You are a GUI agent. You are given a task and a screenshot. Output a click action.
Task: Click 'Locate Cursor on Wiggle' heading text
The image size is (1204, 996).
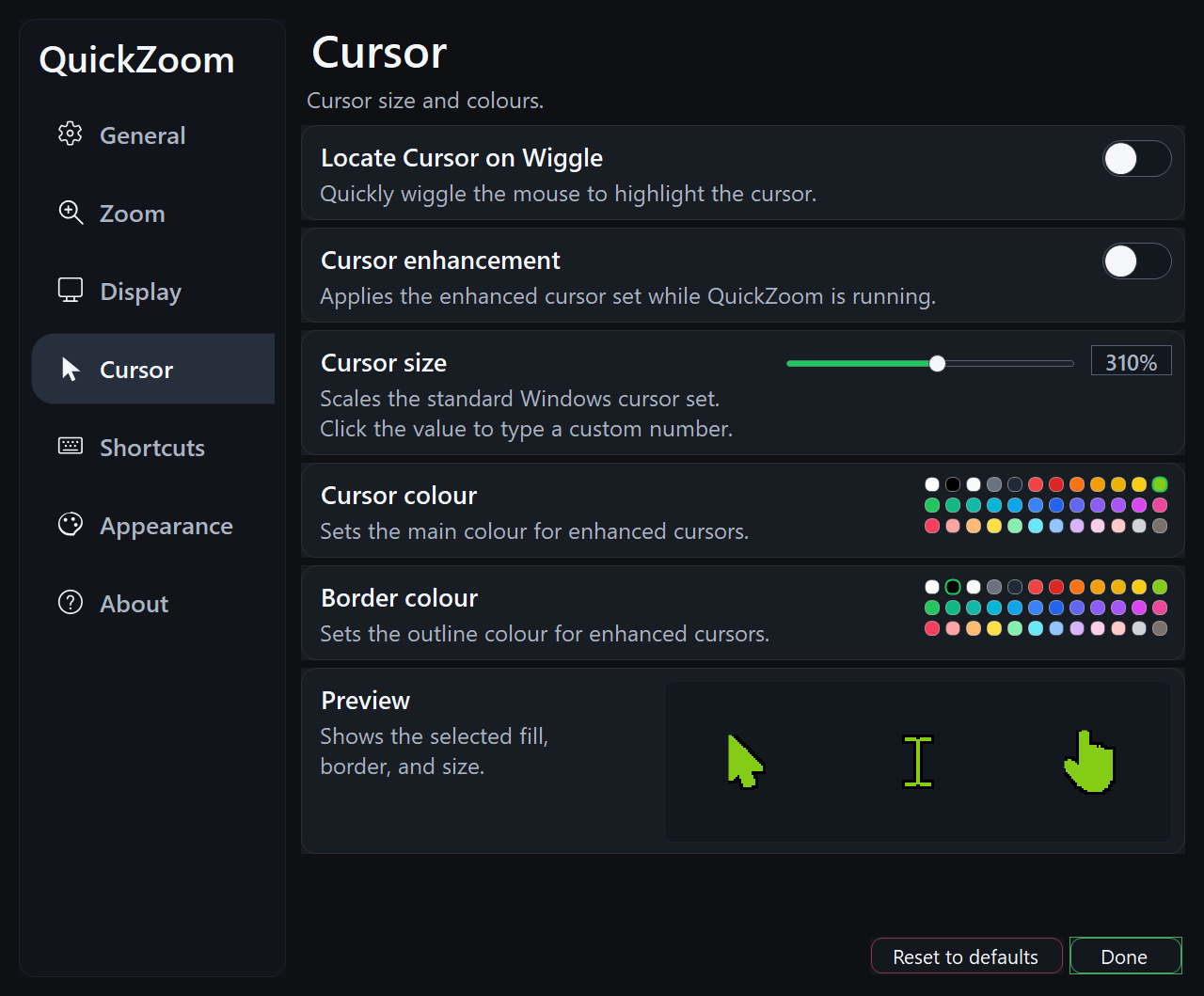462,158
